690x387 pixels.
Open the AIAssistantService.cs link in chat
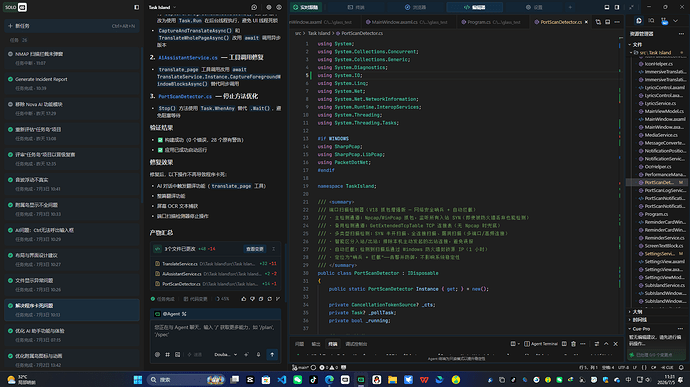[x=188, y=58]
